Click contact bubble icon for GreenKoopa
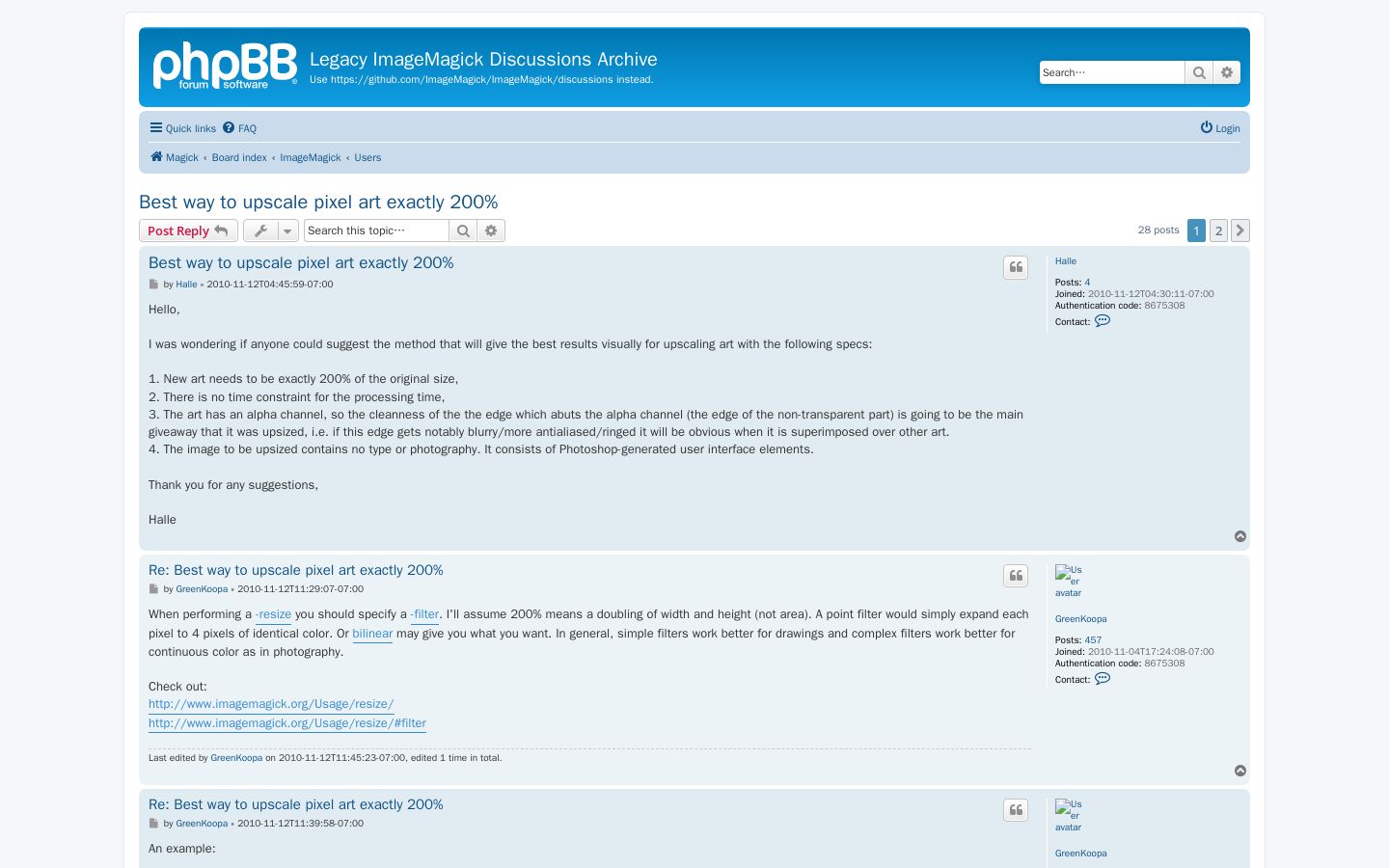This screenshot has width=1389, height=868. point(1103,679)
